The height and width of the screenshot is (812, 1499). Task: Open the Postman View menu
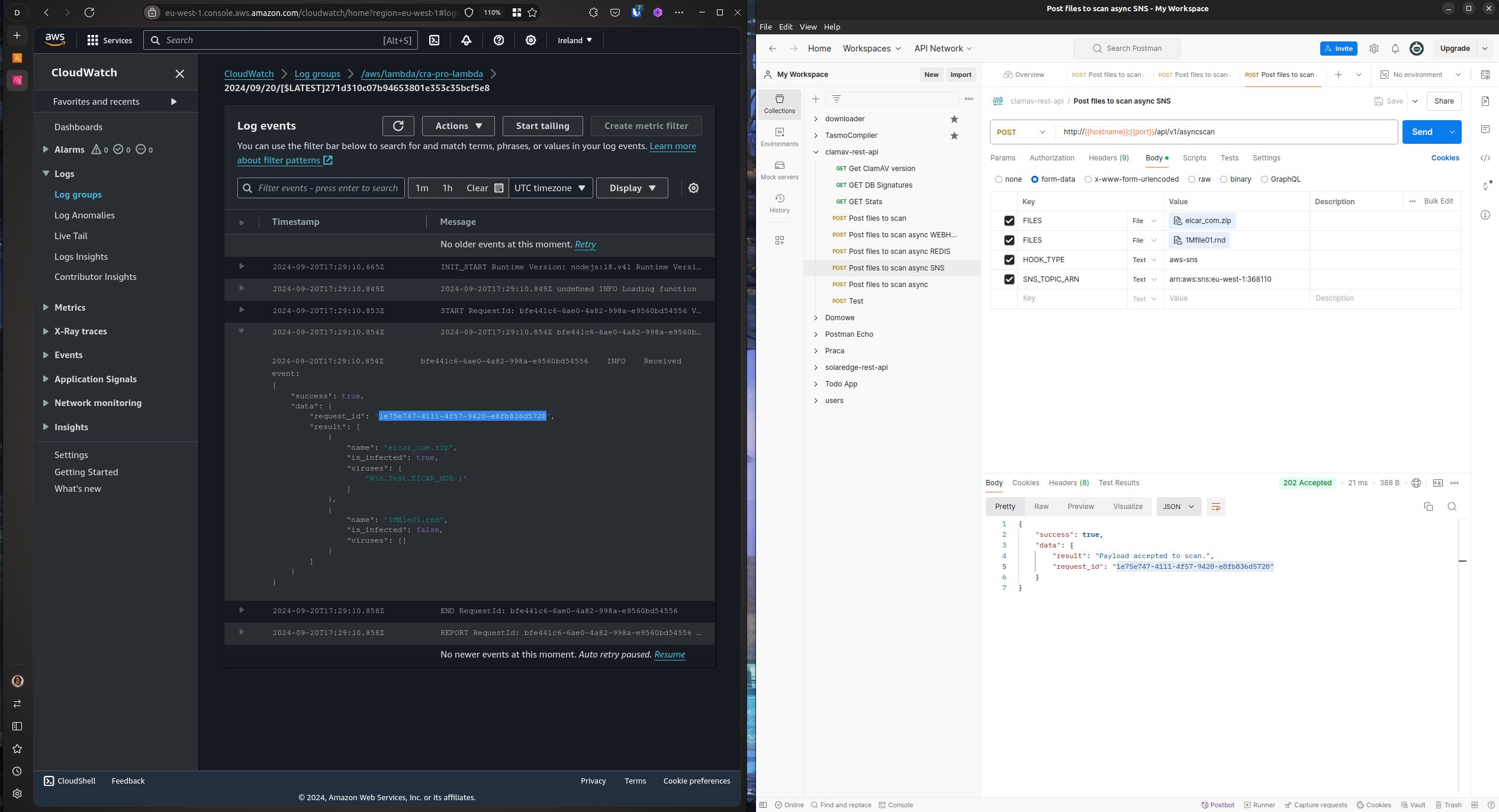pos(808,27)
